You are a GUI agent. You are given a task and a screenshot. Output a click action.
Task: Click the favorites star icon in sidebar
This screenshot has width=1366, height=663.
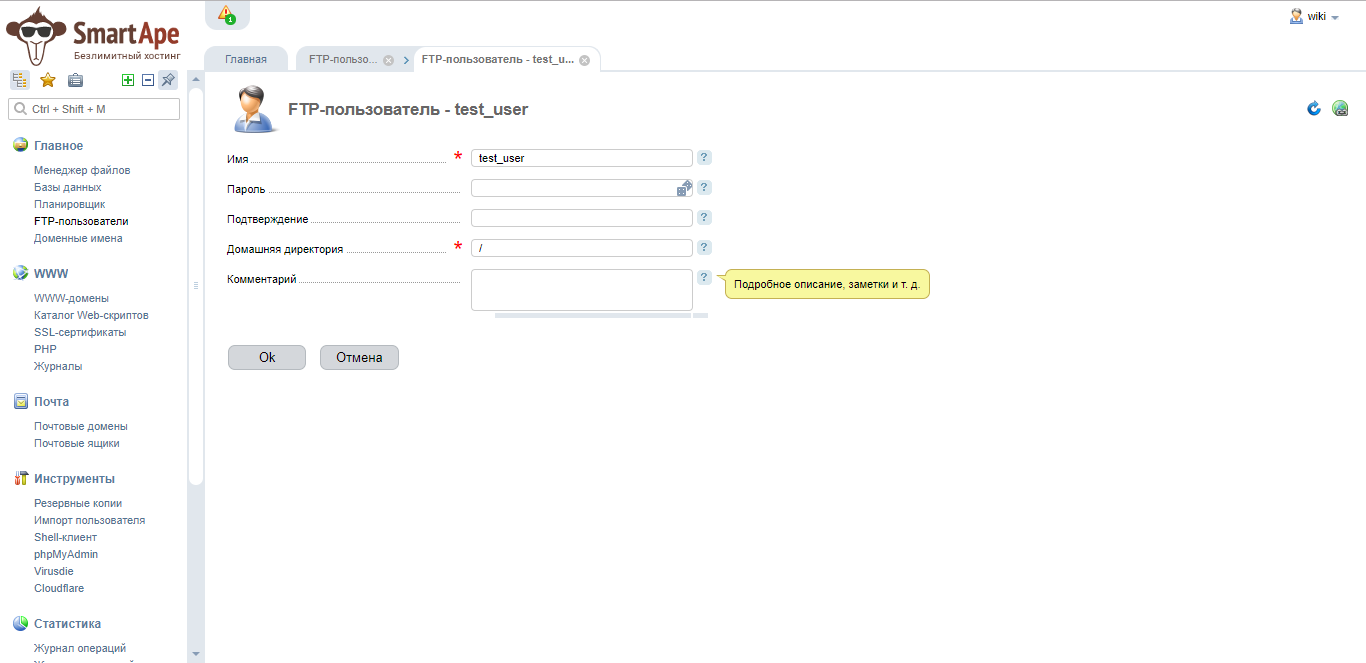[47, 81]
